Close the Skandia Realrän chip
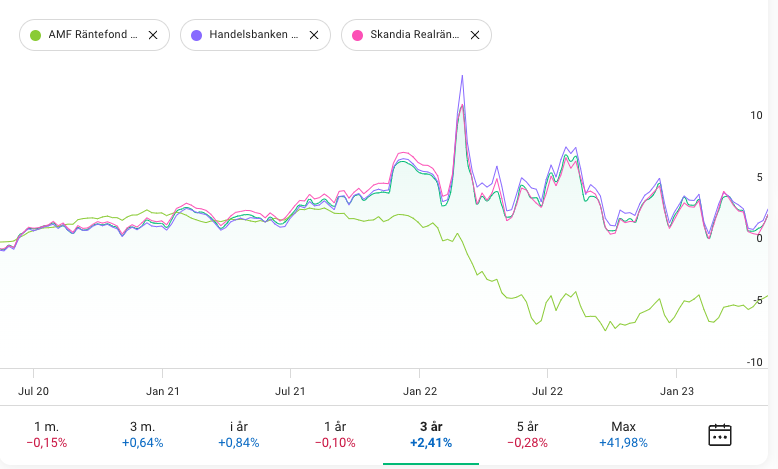 (x=475, y=35)
